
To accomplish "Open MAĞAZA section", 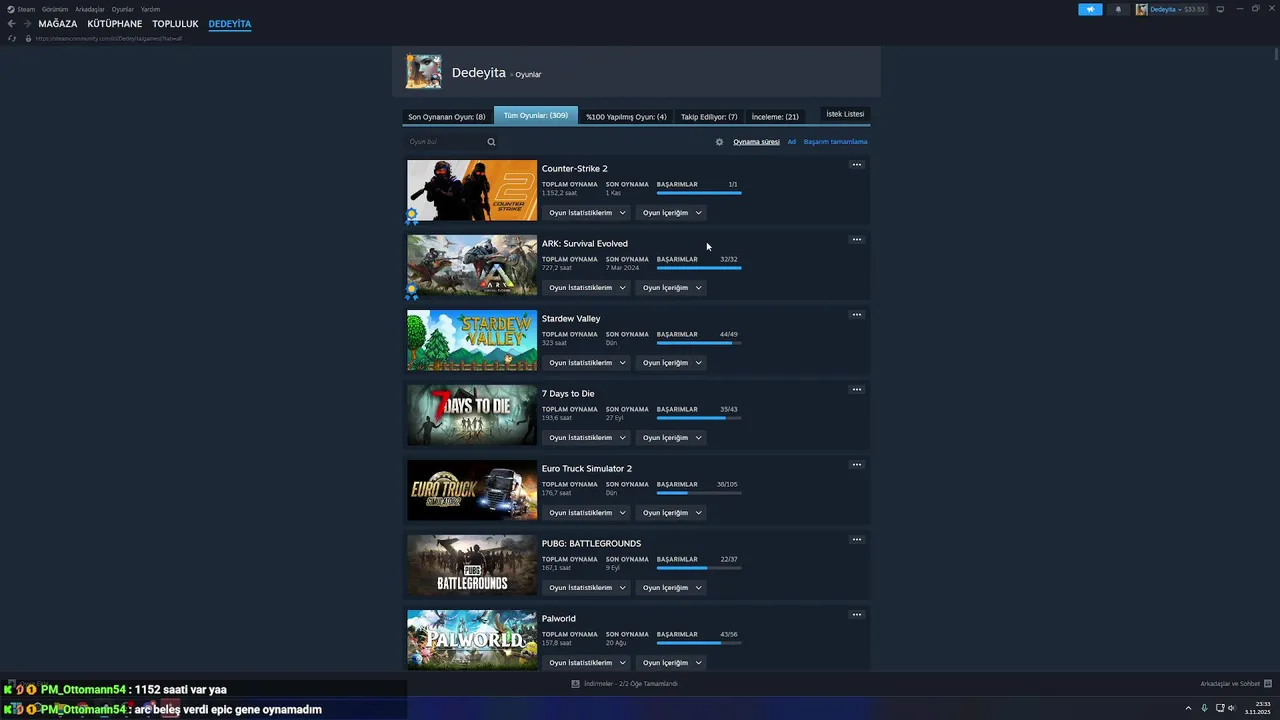I will [58, 24].
